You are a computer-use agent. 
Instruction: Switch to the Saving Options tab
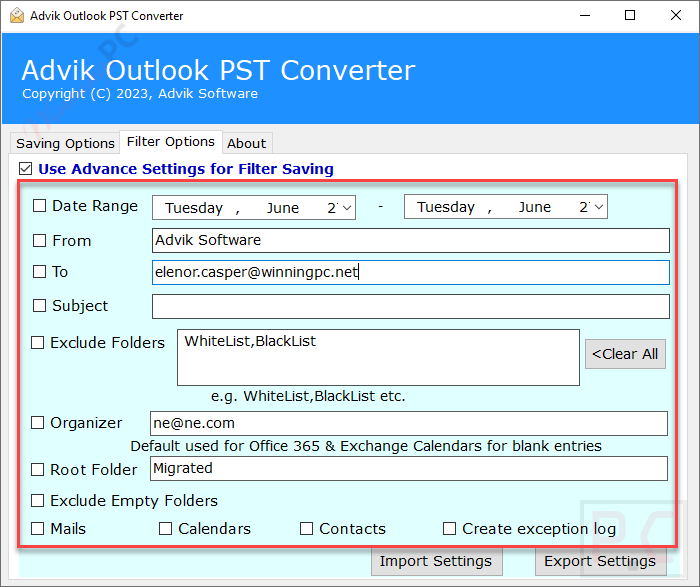click(65, 143)
